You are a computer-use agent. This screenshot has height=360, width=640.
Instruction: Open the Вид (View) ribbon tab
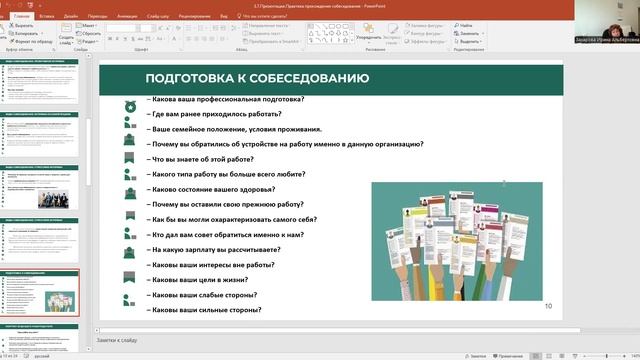tap(224, 16)
